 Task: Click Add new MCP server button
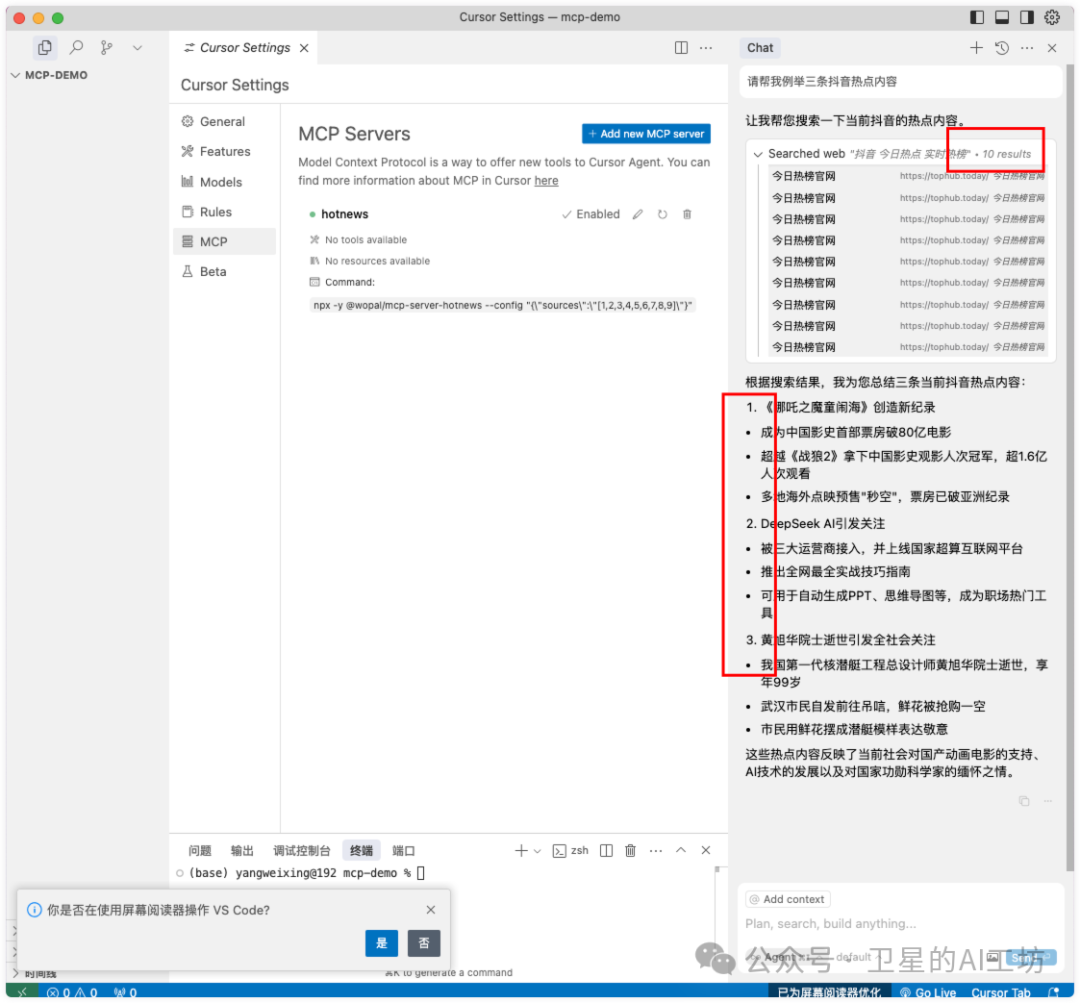[x=645, y=134]
